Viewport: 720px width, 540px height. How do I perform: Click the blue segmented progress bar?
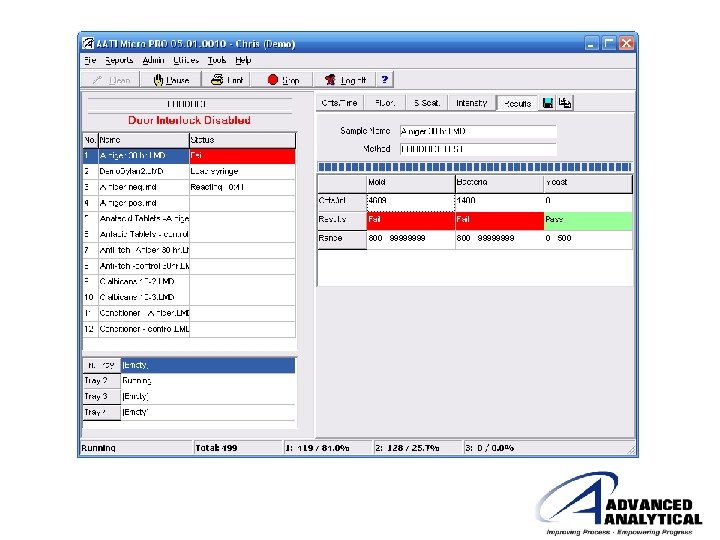click(475, 167)
